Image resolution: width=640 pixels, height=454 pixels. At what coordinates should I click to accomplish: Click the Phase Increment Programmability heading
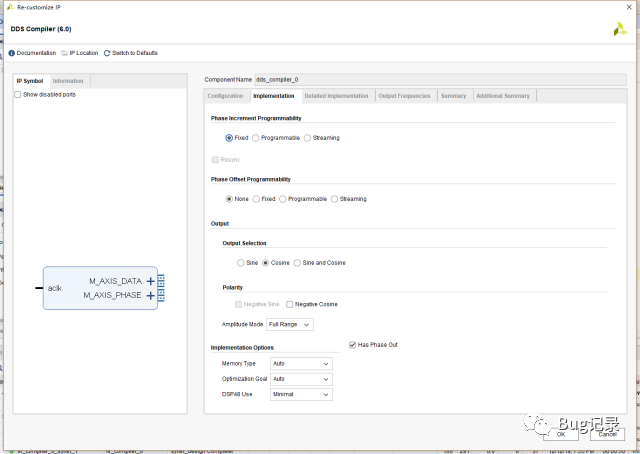pyautogui.click(x=256, y=118)
